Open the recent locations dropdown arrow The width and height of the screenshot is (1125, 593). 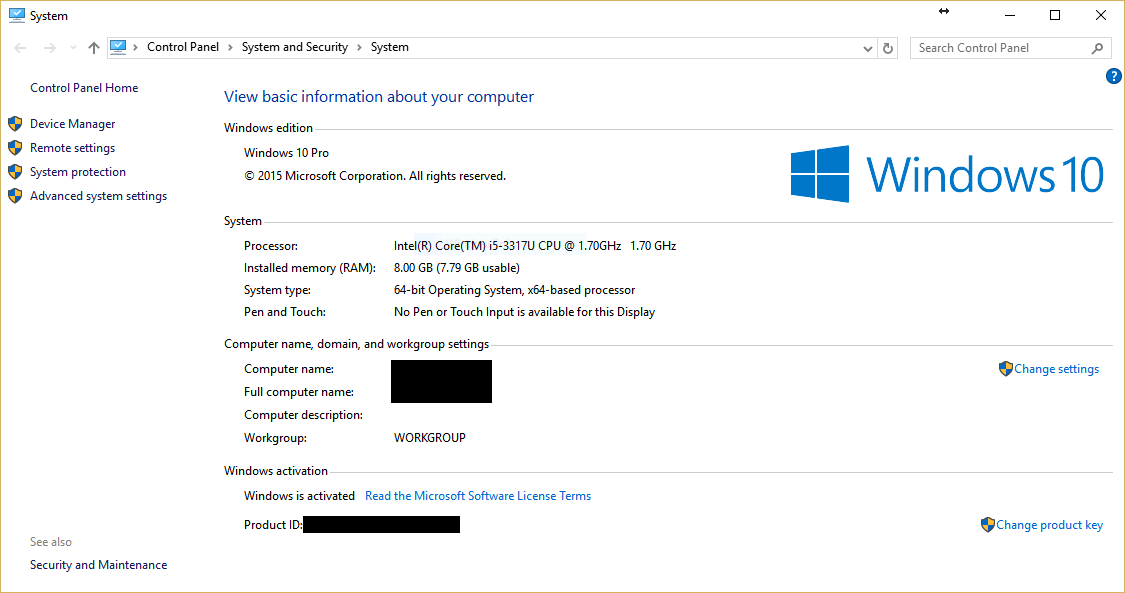coord(73,48)
